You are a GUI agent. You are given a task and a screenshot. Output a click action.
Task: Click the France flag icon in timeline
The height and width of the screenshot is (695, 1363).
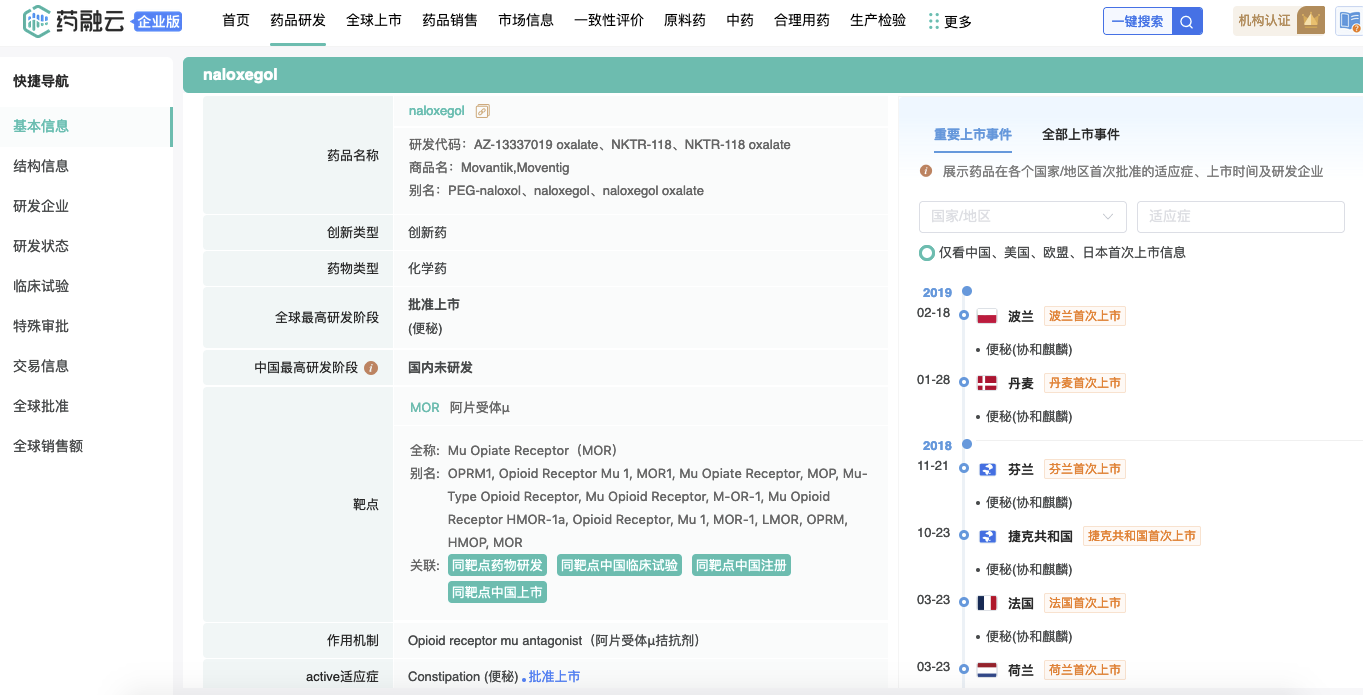pos(987,603)
